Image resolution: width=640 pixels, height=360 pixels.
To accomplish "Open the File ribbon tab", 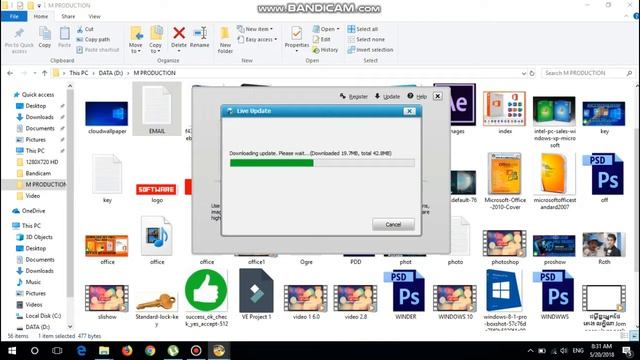I will (14, 16).
